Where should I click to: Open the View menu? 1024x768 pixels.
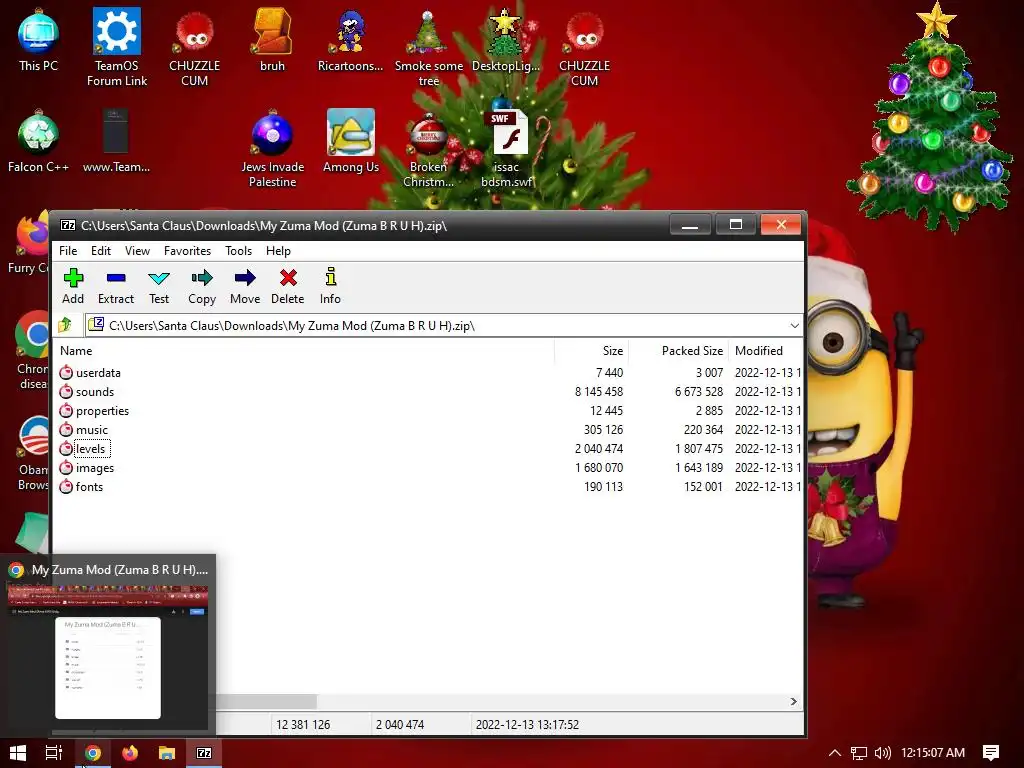click(137, 251)
